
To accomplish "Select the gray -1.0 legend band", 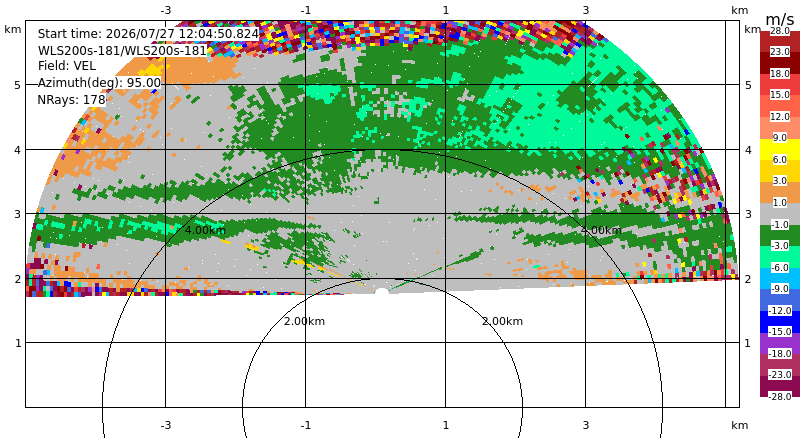I will (780, 214).
